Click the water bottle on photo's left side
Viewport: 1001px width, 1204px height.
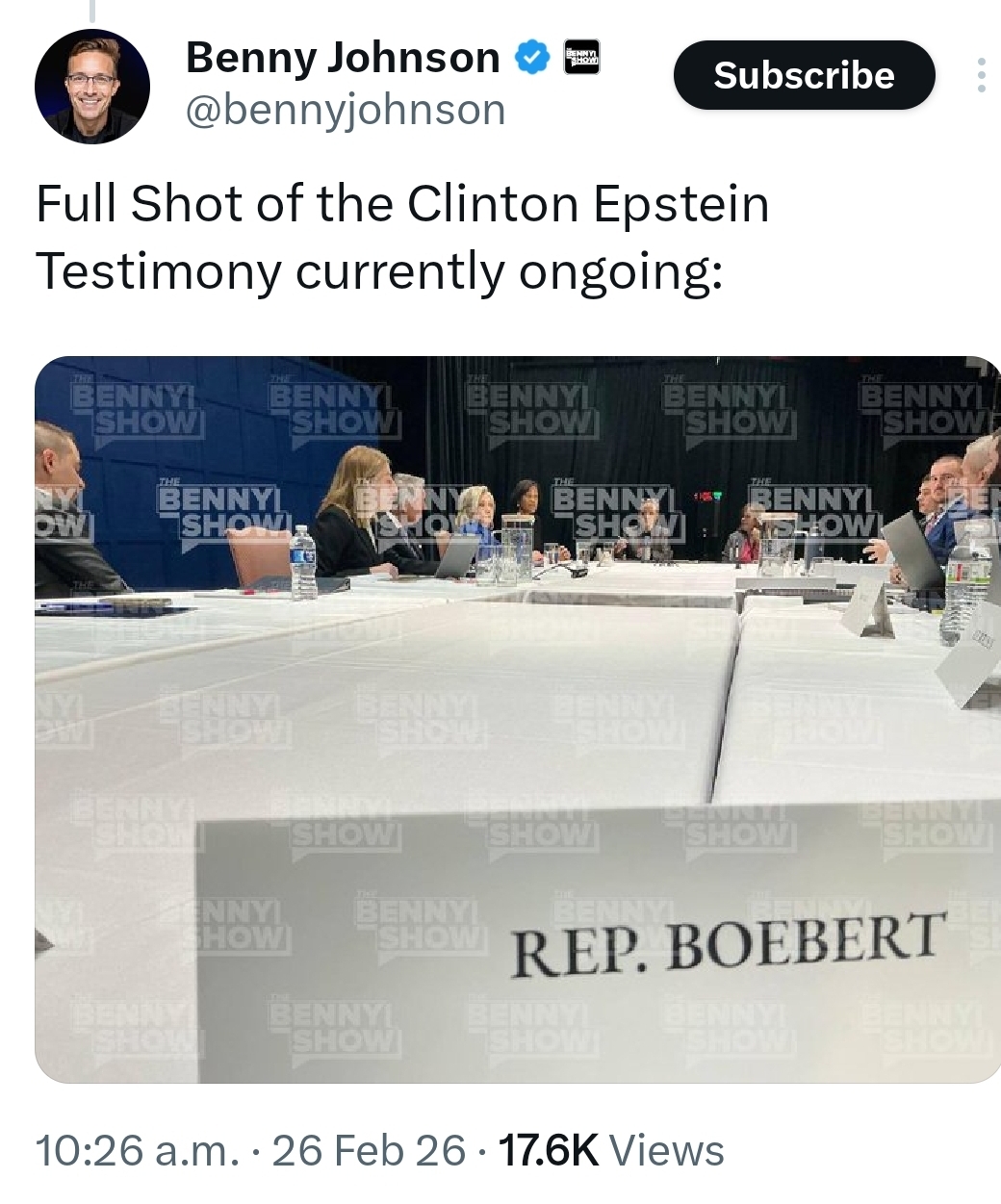(x=303, y=562)
